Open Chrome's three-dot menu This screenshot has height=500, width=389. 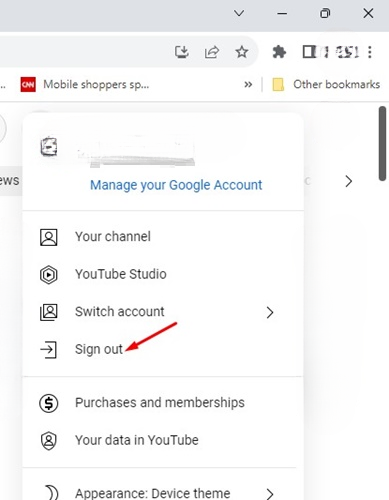click(370, 52)
